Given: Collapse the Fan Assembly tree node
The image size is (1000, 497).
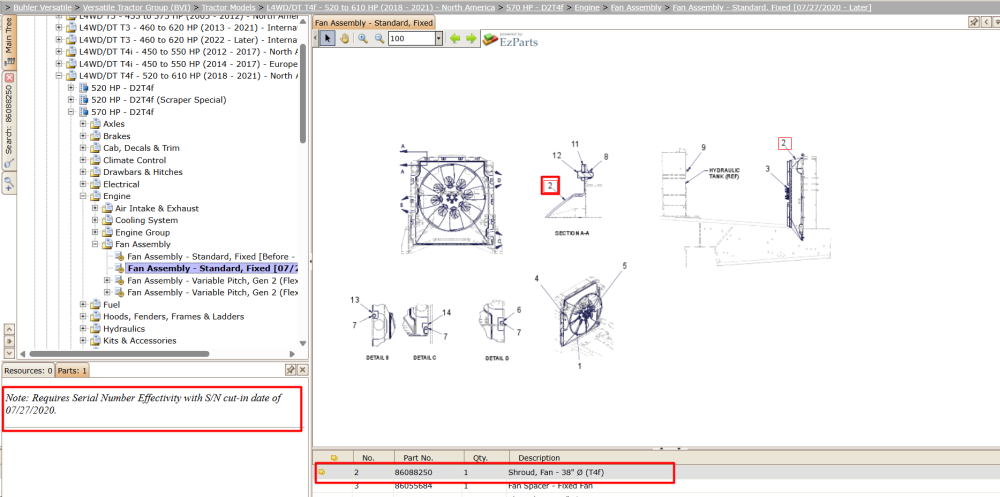Looking at the screenshot, I should click(95, 244).
